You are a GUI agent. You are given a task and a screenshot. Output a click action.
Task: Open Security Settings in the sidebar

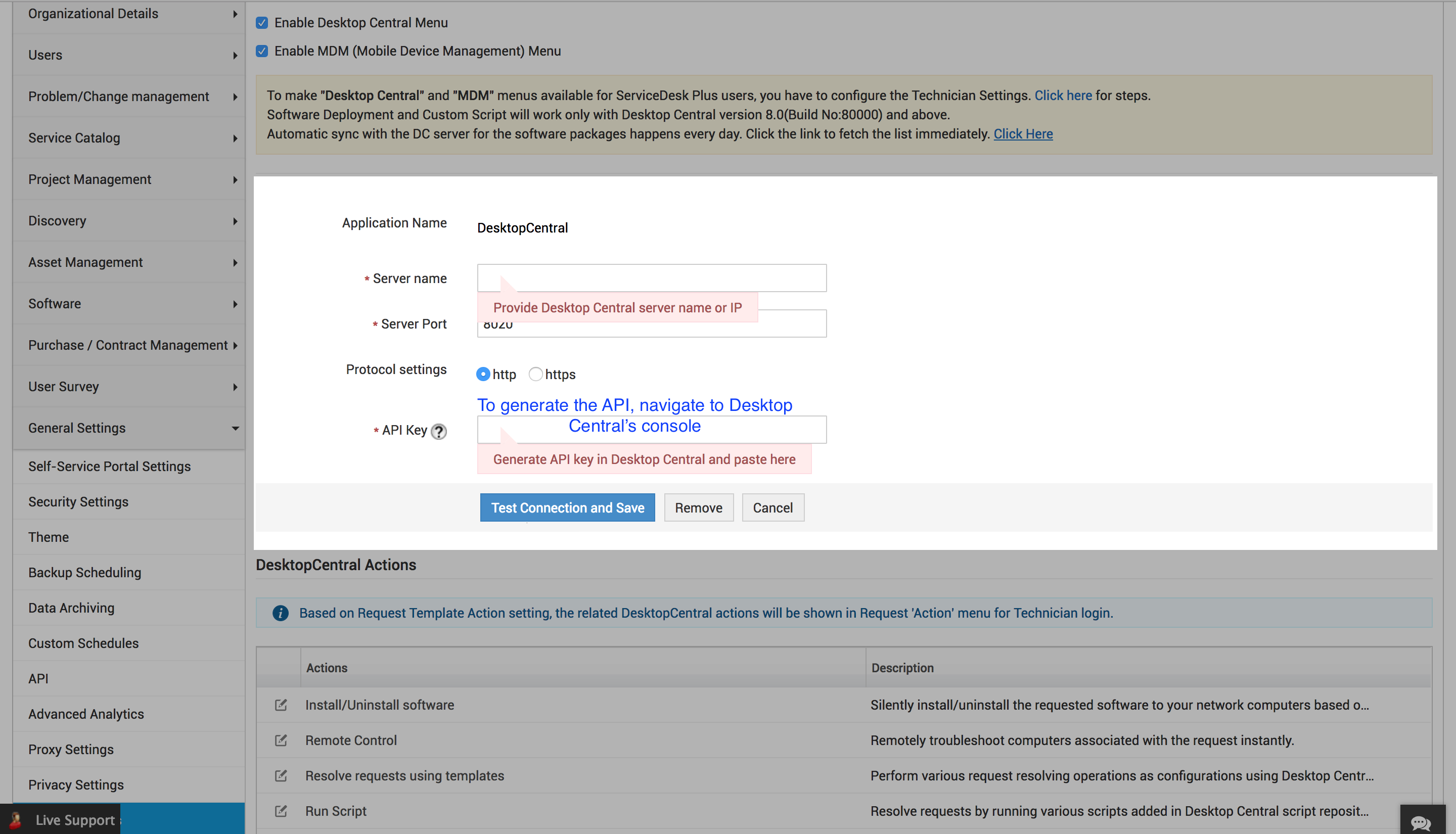[x=78, y=502]
